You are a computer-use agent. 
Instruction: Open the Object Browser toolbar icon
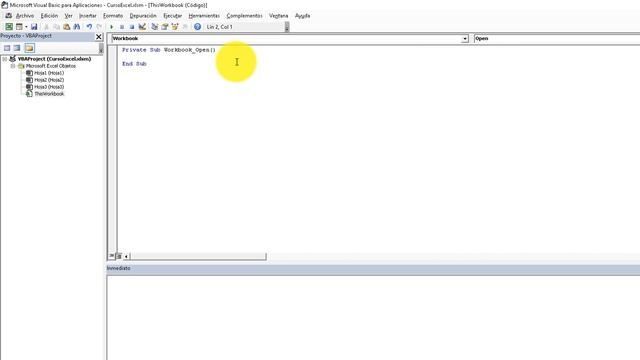175,27
